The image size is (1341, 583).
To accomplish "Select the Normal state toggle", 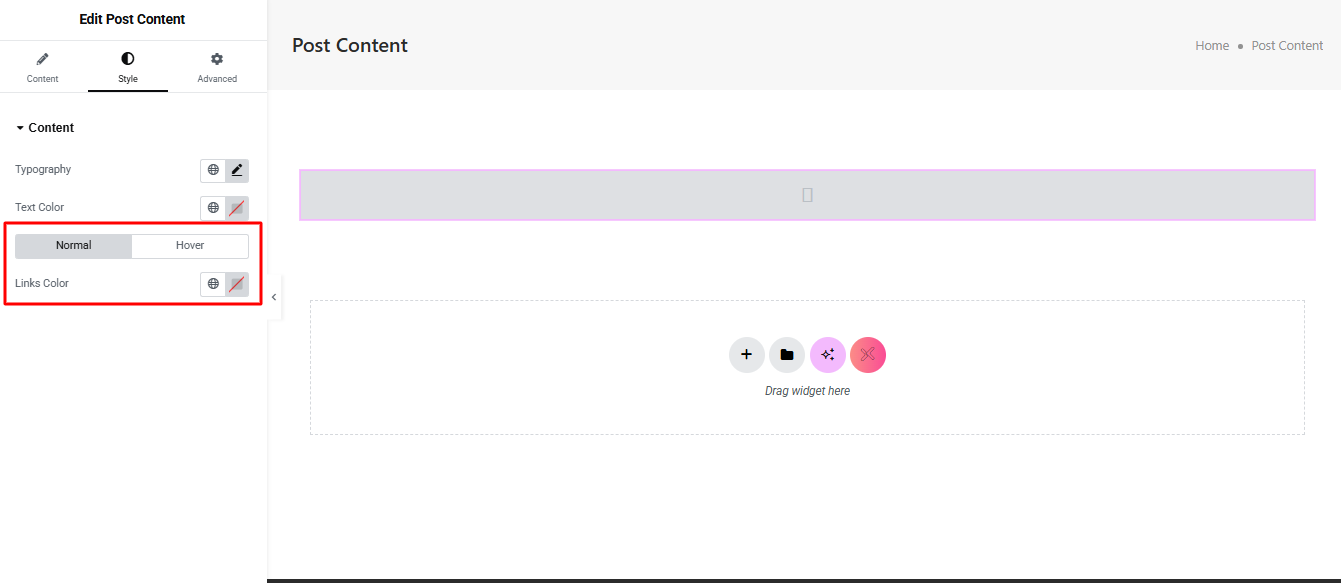I will tap(74, 246).
